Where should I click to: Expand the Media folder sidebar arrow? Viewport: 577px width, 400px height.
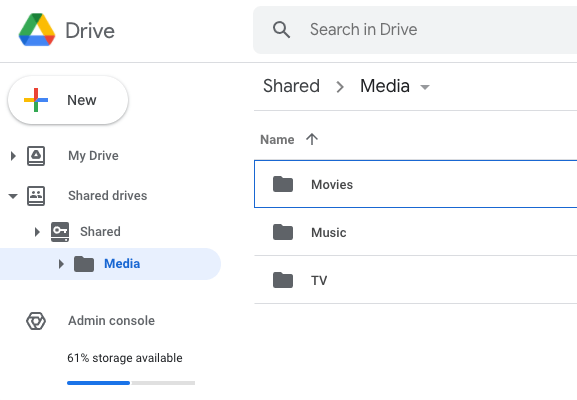[x=61, y=264]
